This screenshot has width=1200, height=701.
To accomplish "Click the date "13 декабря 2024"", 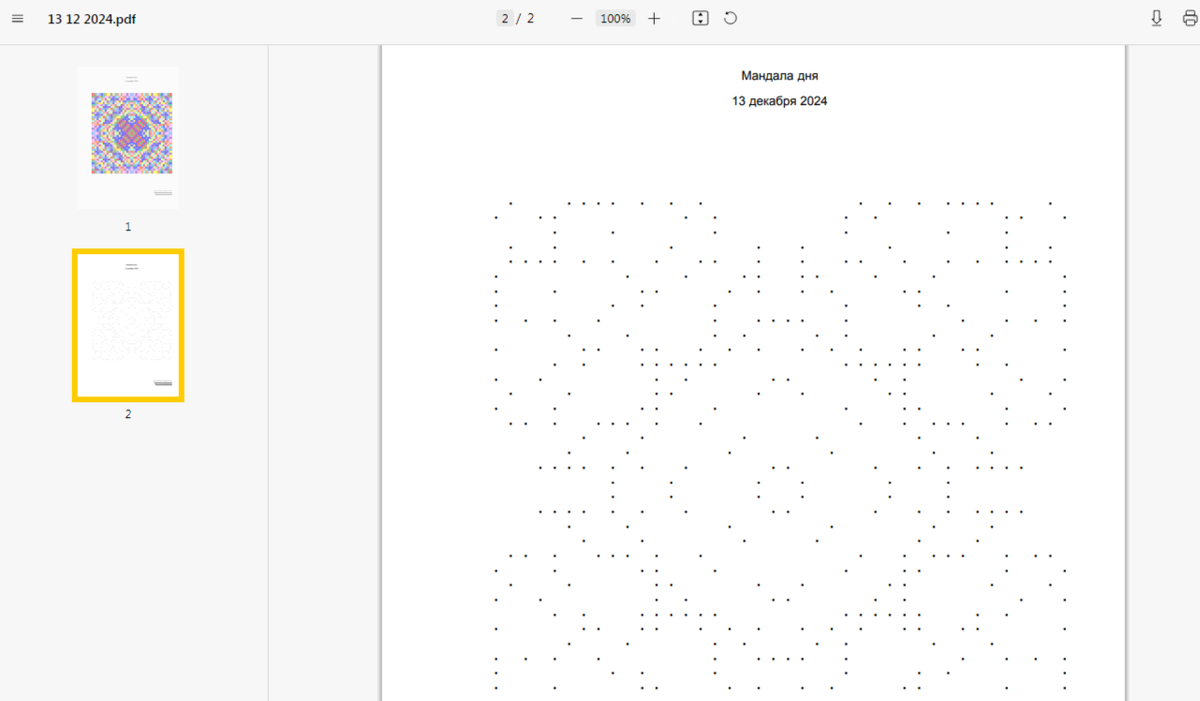I will [x=780, y=101].
